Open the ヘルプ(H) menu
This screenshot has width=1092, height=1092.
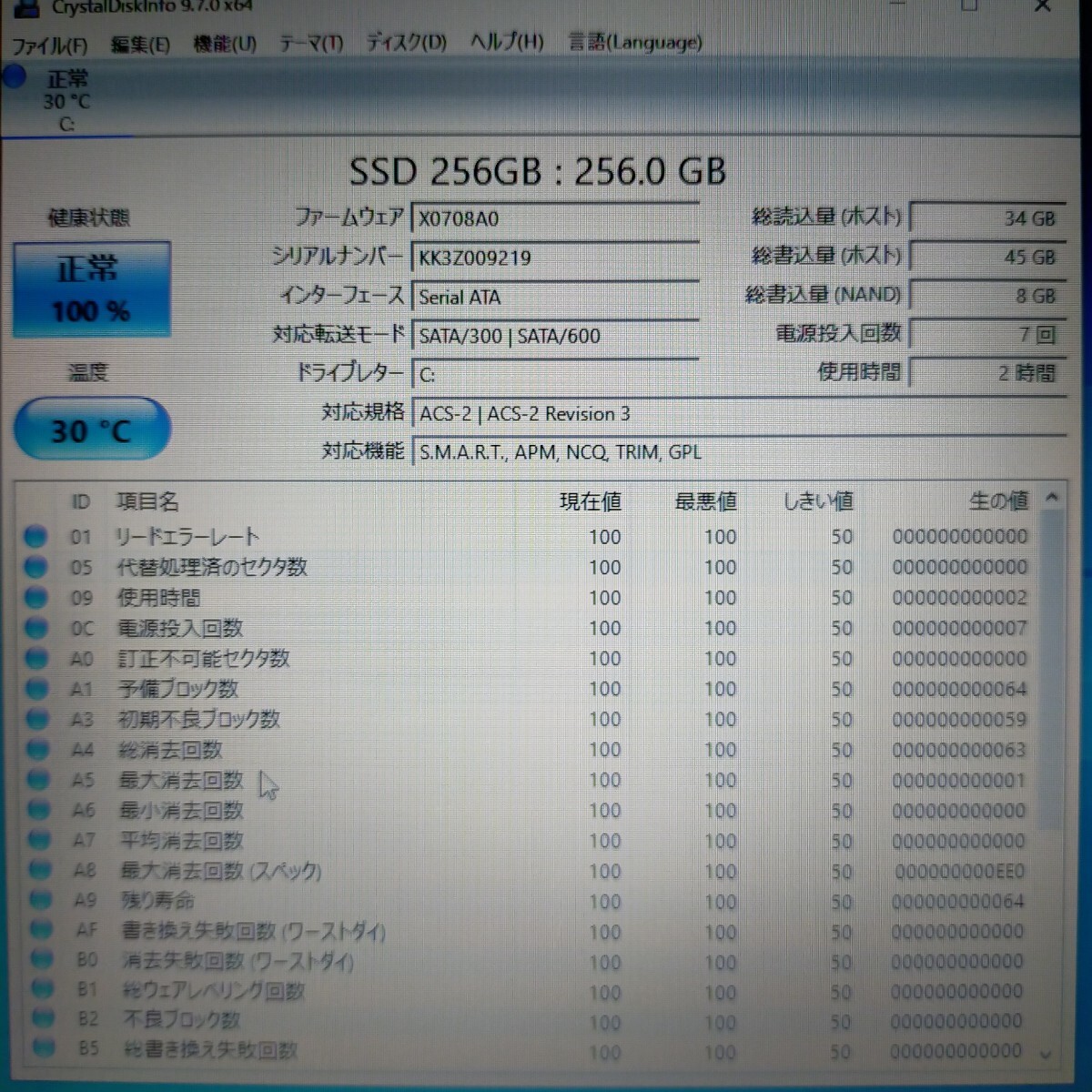(507, 42)
